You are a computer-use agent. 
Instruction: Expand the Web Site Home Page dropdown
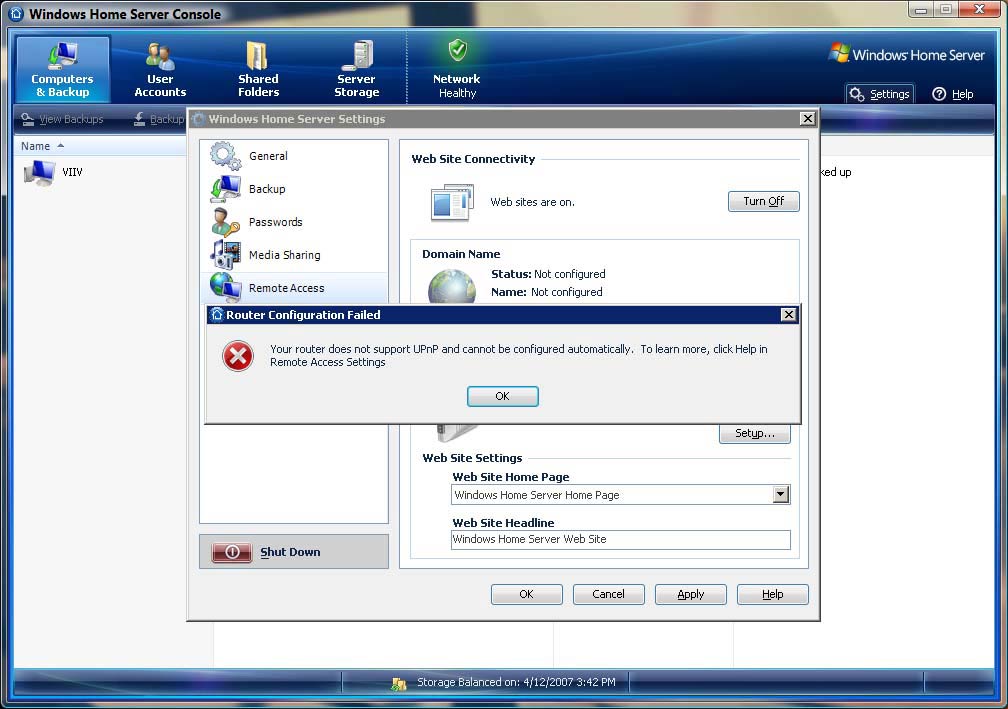781,495
